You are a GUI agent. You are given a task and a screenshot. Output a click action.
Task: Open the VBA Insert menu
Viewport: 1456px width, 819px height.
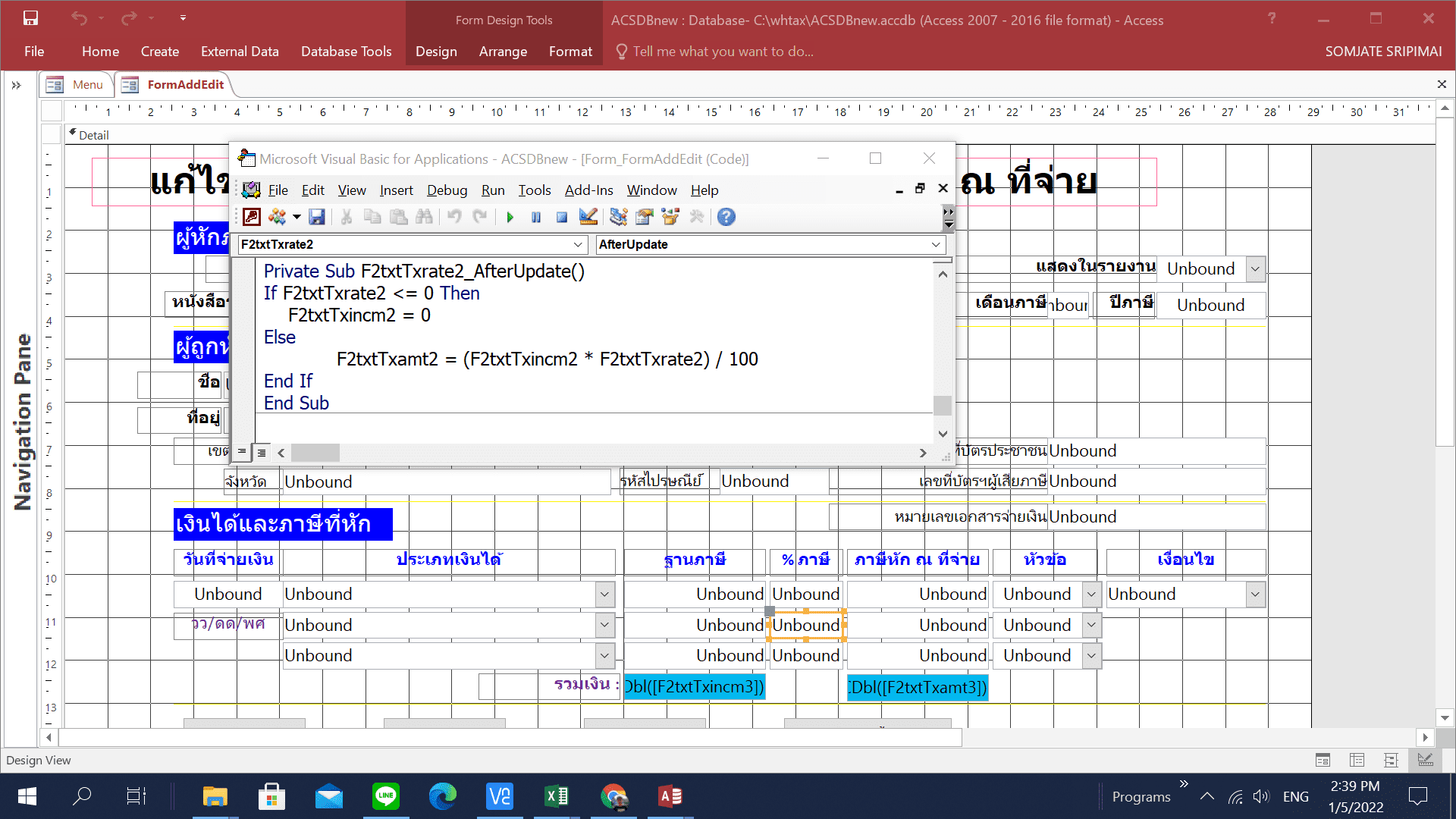pyautogui.click(x=397, y=190)
